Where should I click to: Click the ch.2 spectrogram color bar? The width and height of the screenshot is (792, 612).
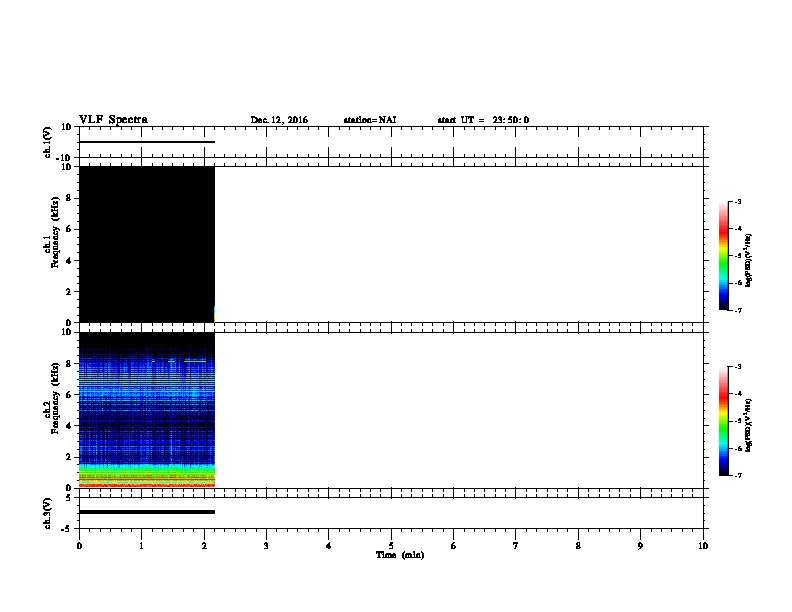point(724,421)
